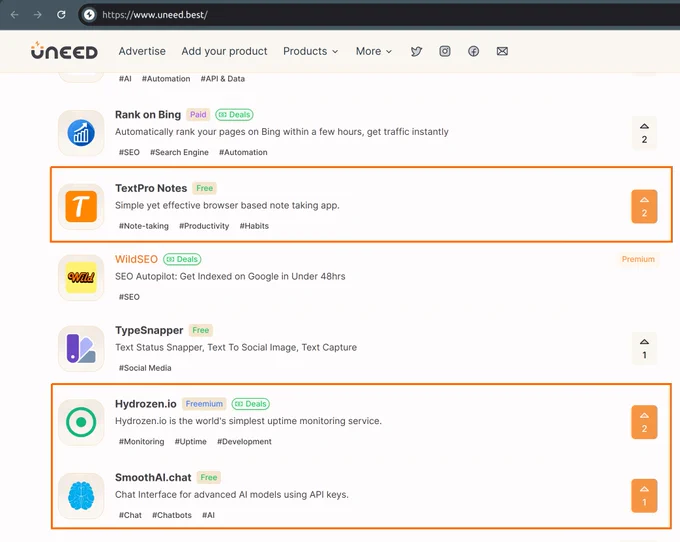Image resolution: width=680 pixels, height=542 pixels.
Task: Click the Paid badge on Rank on Bing
Action: tap(198, 114)
